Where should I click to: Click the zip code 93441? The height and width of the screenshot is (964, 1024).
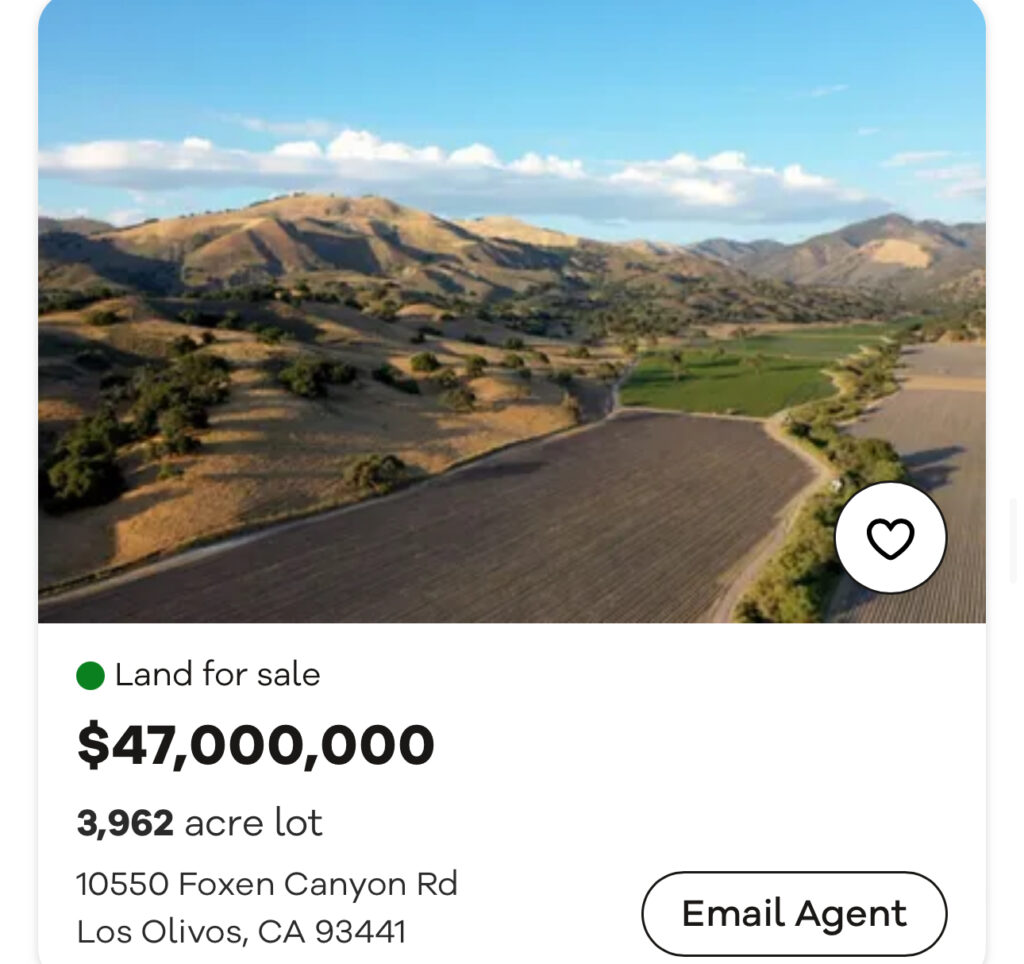(360, 932)
